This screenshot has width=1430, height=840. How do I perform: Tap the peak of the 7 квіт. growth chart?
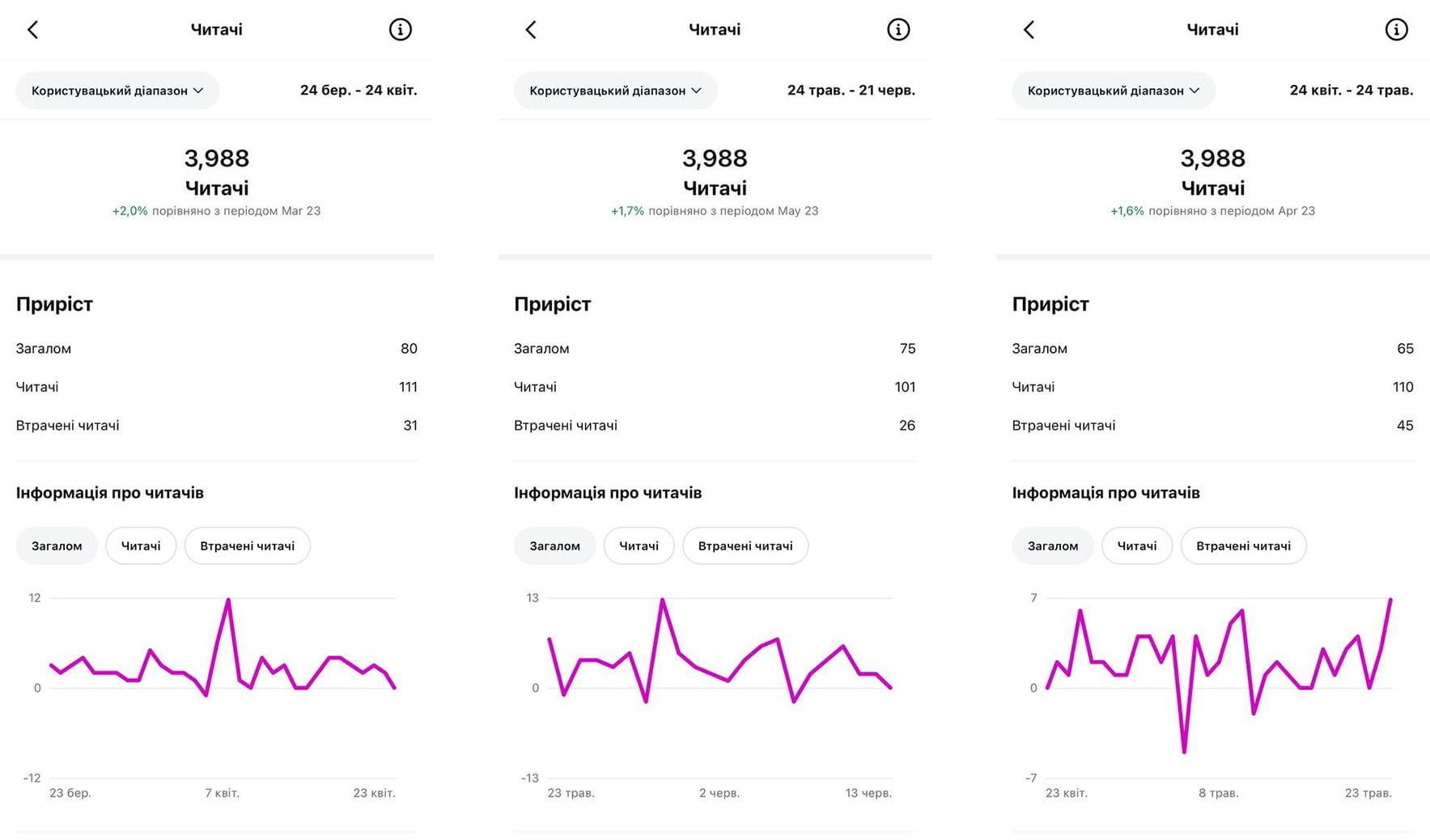click(228, 600)
